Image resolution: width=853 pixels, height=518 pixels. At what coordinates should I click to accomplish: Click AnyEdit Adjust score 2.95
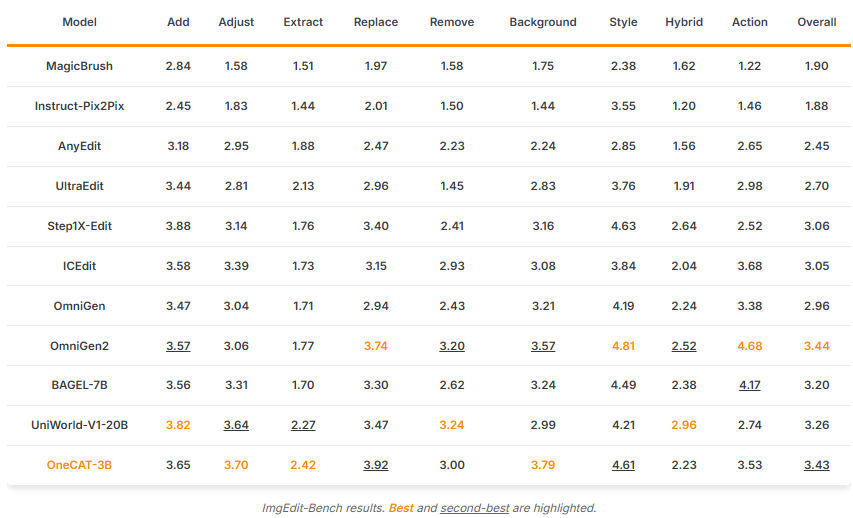236,146
